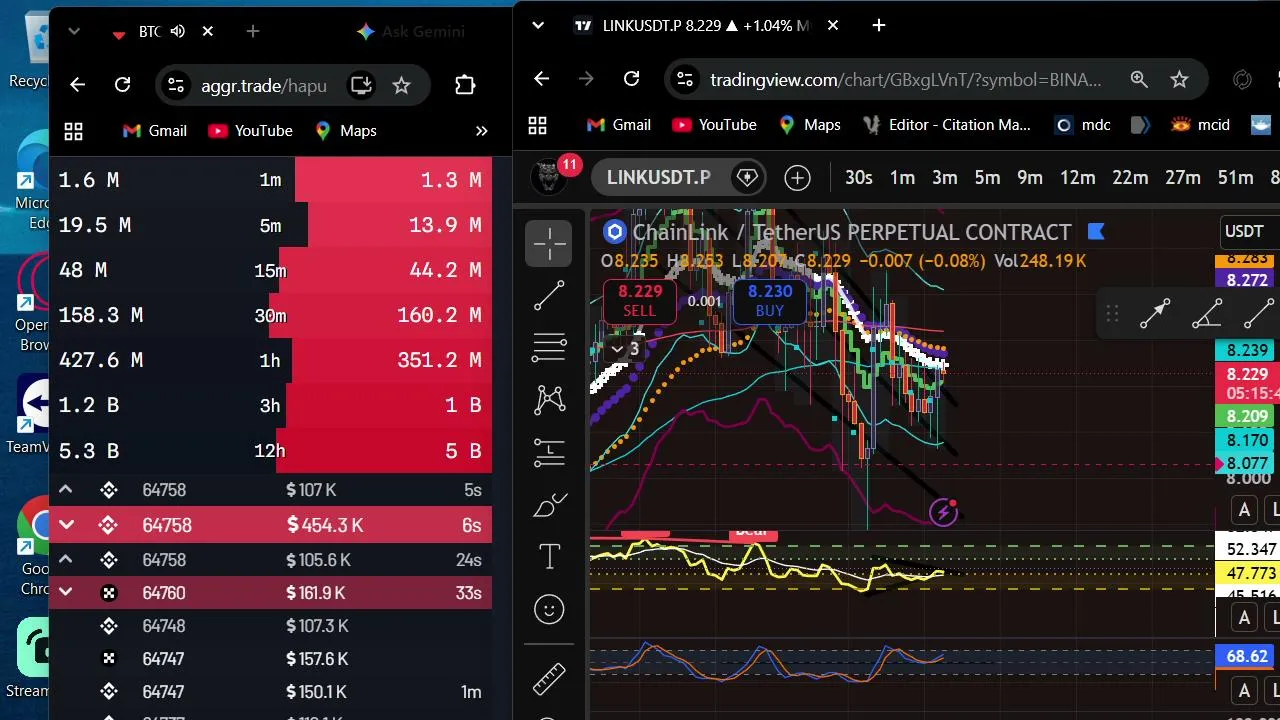1280x720 pixels.
Task: Open the tab search chevron in aggr.trade window
Action: tap(74, 31)
